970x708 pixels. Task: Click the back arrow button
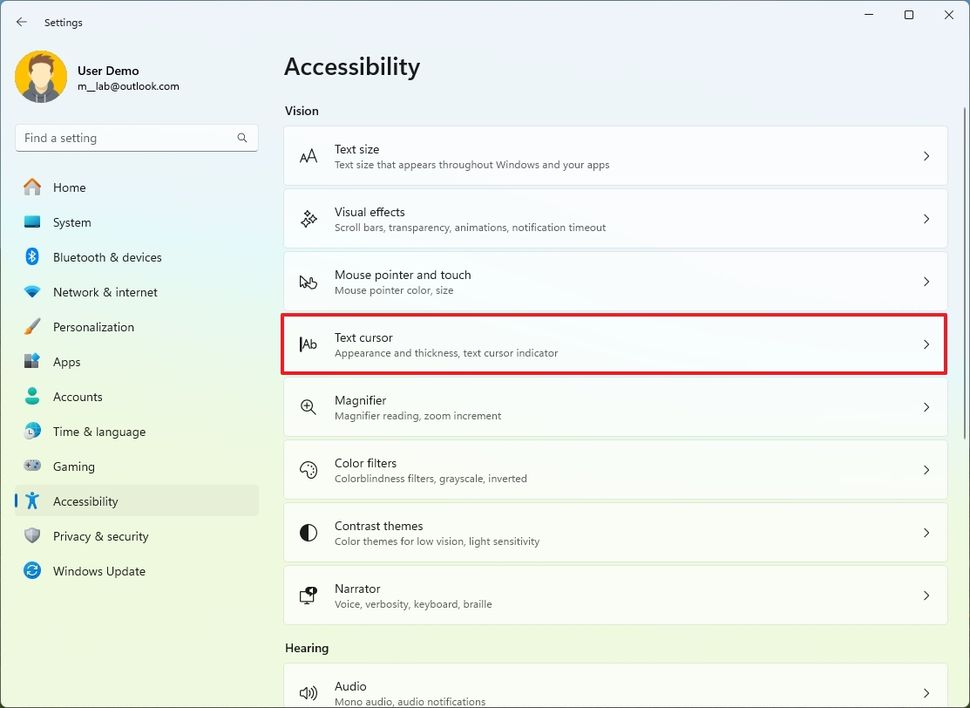[21, 21]
